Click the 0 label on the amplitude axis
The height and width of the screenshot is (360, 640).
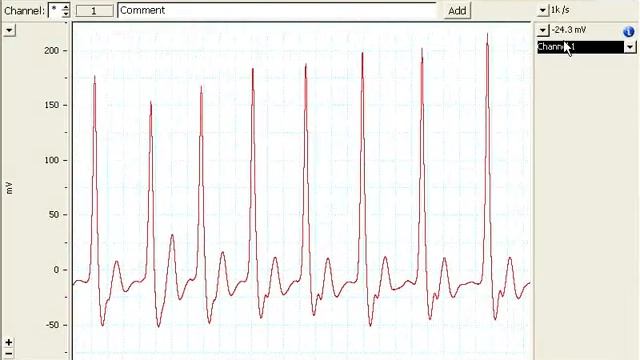[56, 270]
